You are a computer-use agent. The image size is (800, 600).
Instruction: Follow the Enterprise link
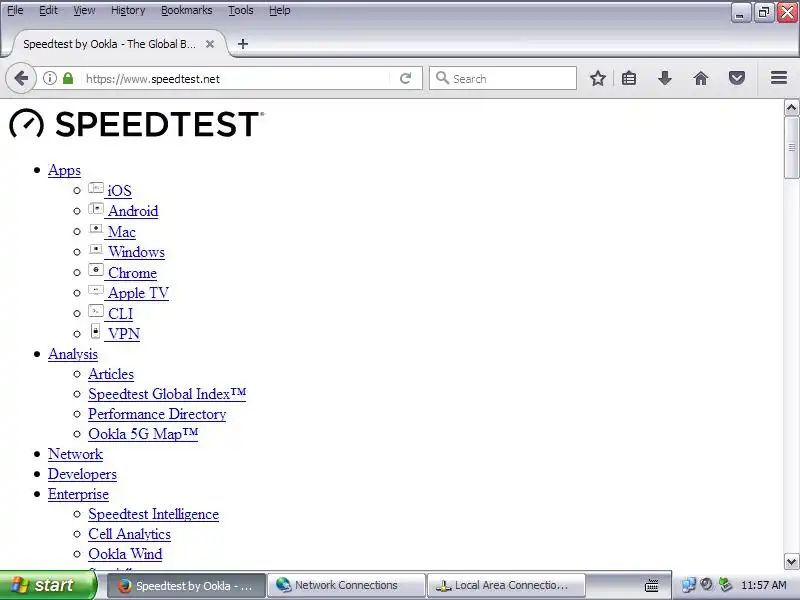[x=78, y=494]
